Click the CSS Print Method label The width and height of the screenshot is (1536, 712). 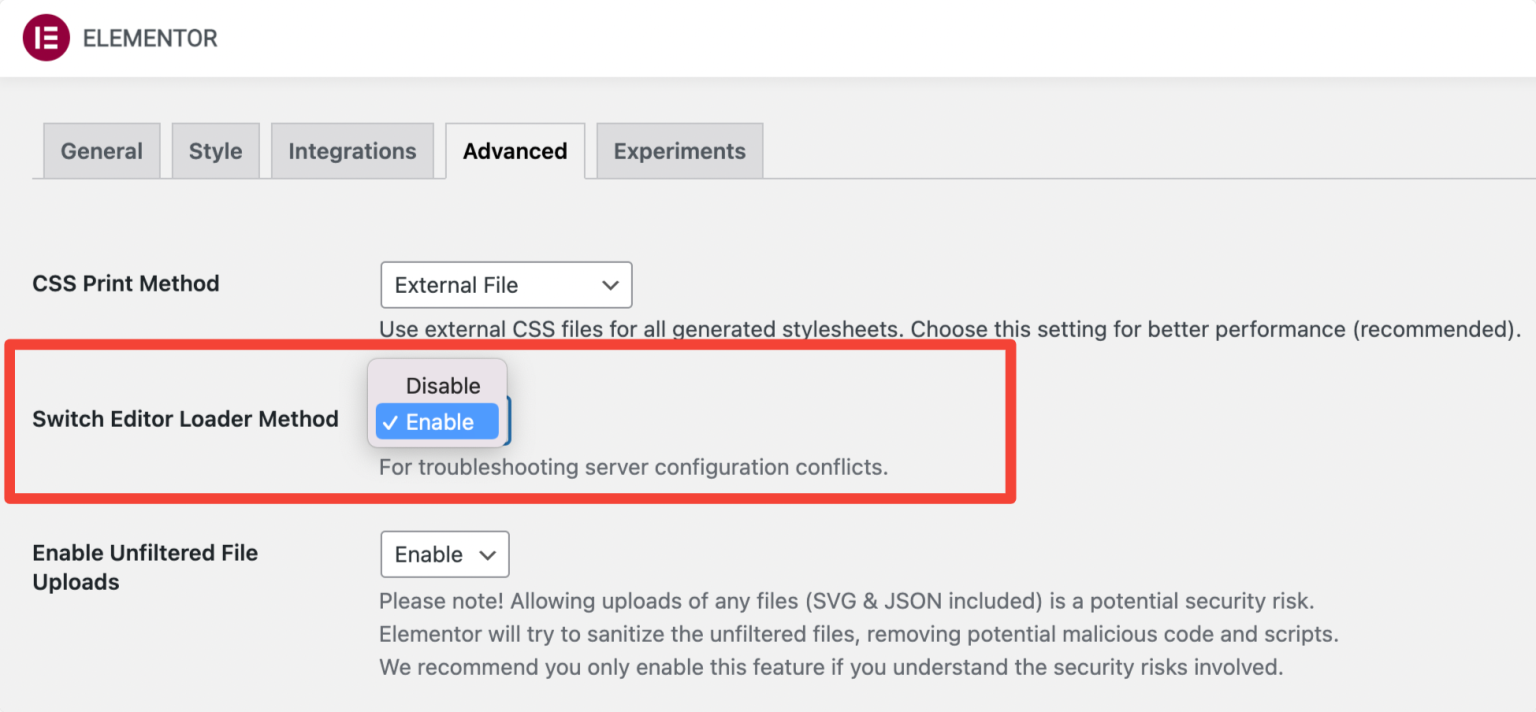pyautogui.click(x=126, y=283)
